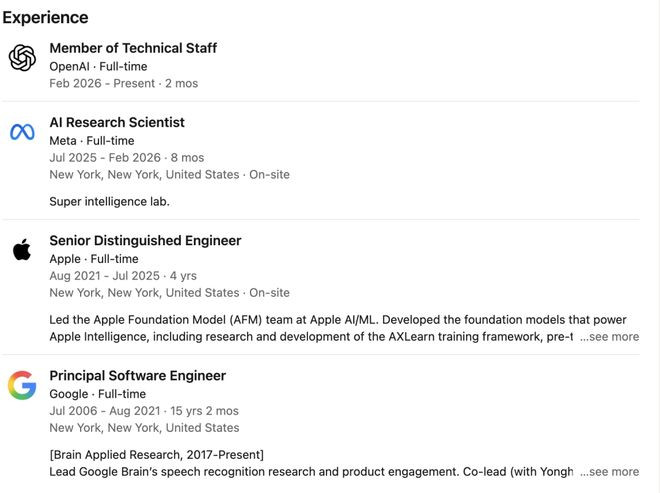Click the Meta company logo icon

tap(22, 132)
